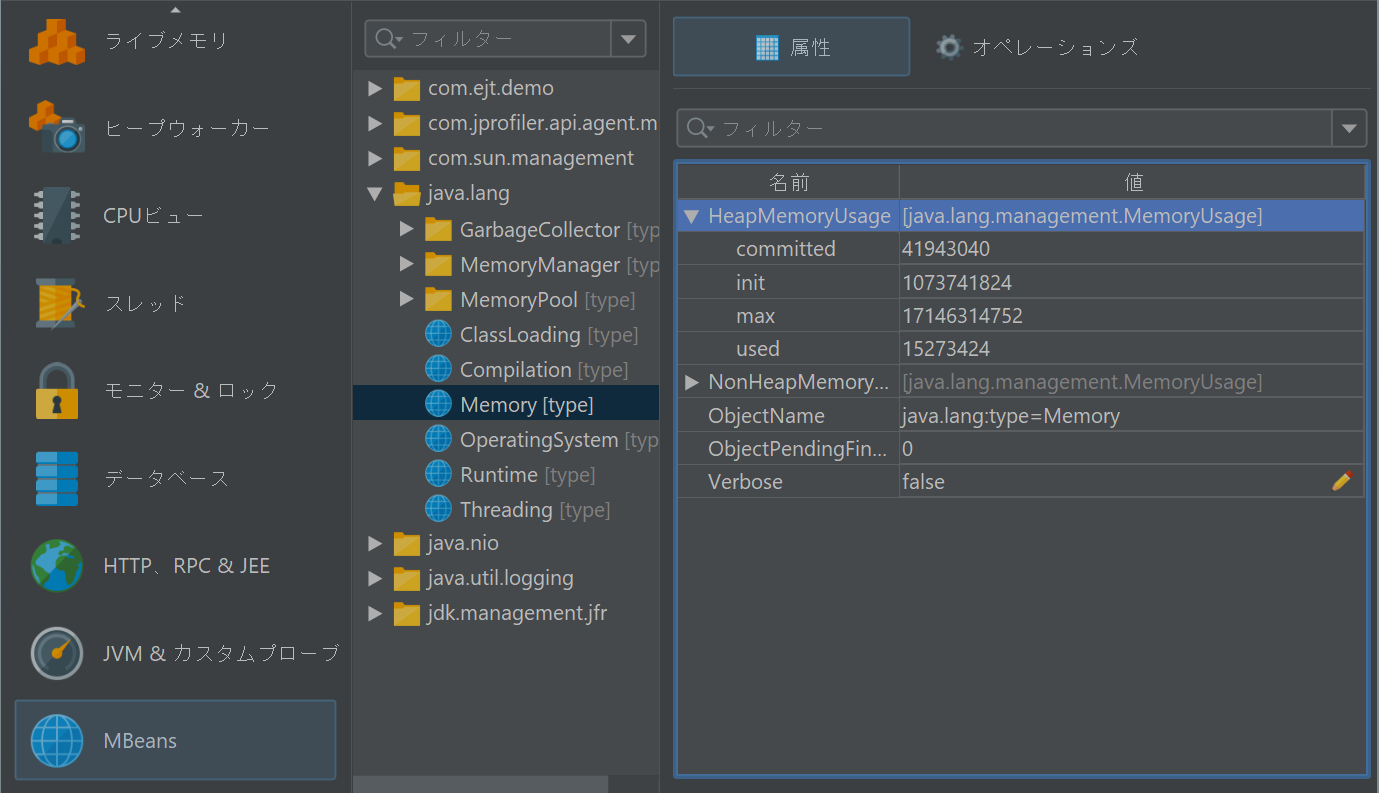The height and width of the screenshot is (793, 1379).
Task: Open the attributes filter dropdown arrow
Action: point(1349,128)
